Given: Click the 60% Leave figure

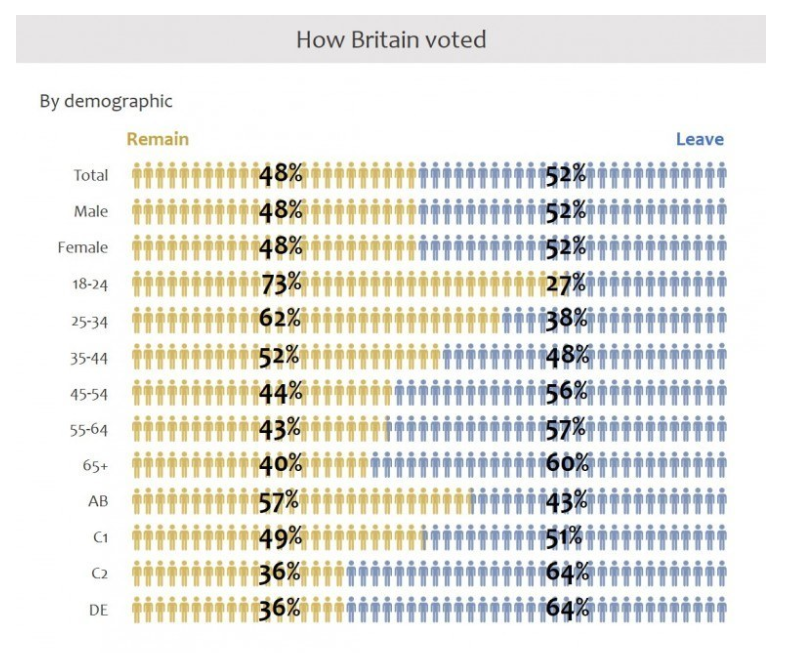Looking at the screenshot, I should click(567, 464).
